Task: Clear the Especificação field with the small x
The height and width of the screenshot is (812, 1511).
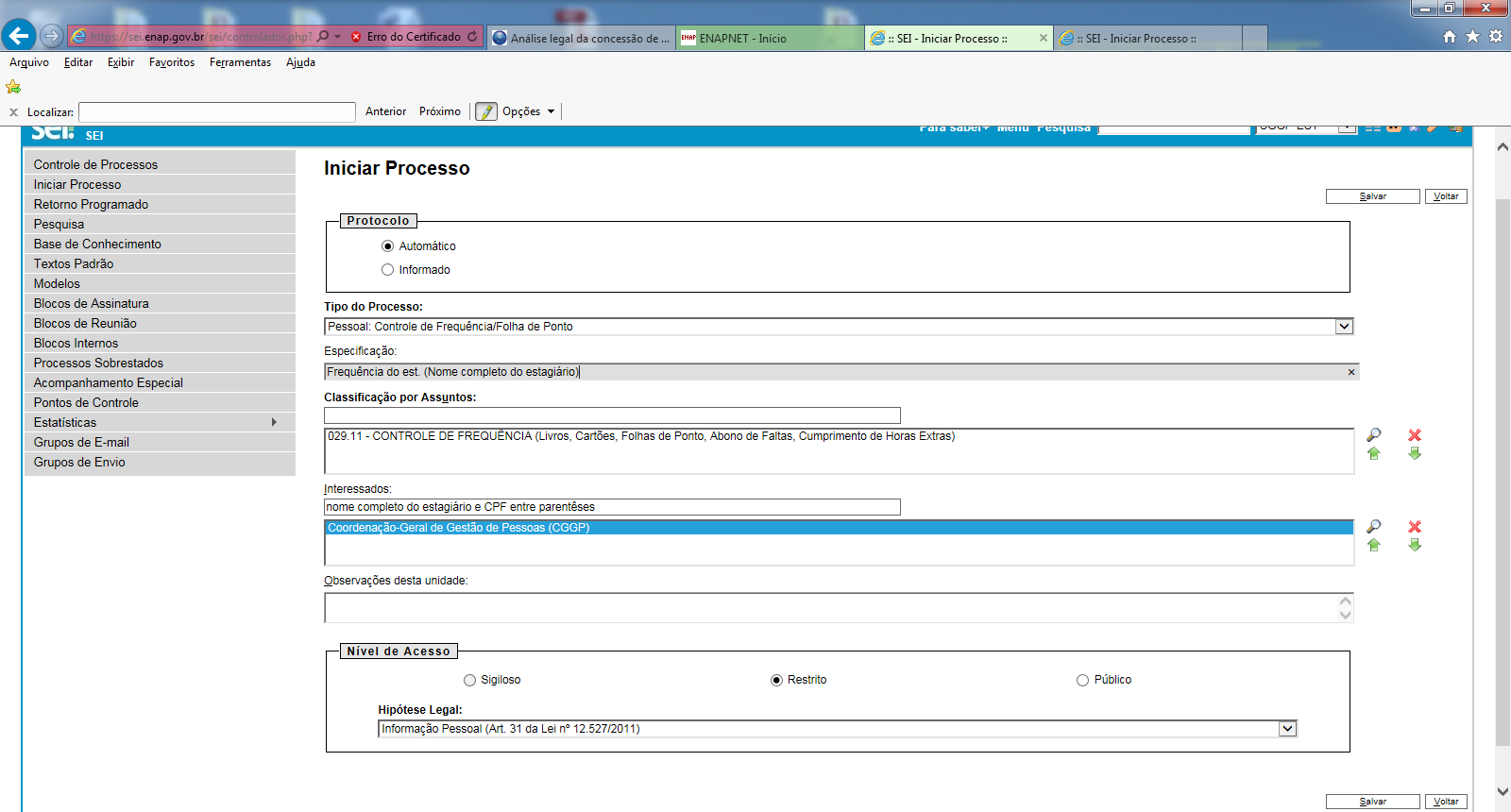Action: [1351, 372]
